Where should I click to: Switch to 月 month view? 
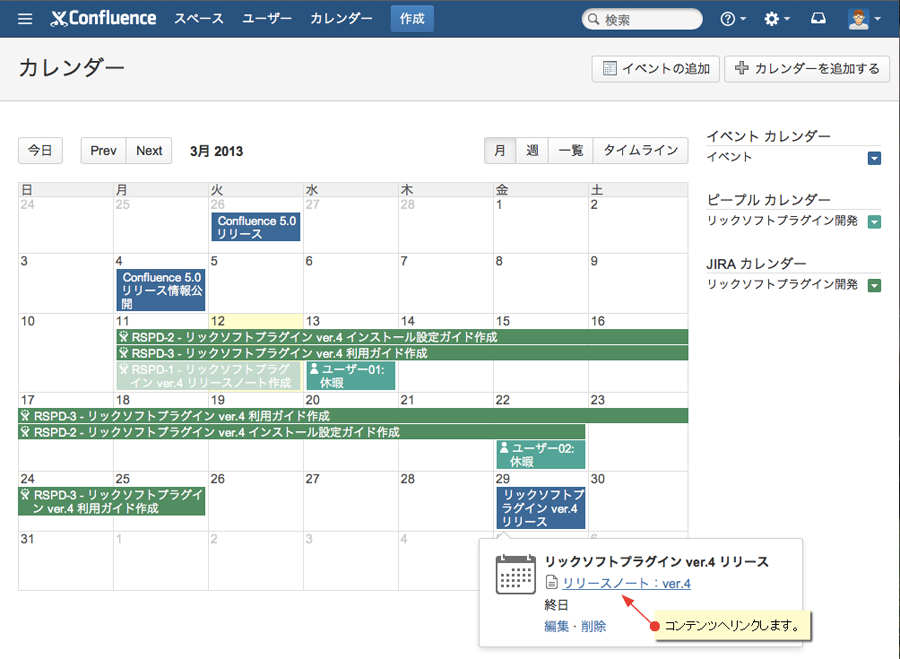500,151
